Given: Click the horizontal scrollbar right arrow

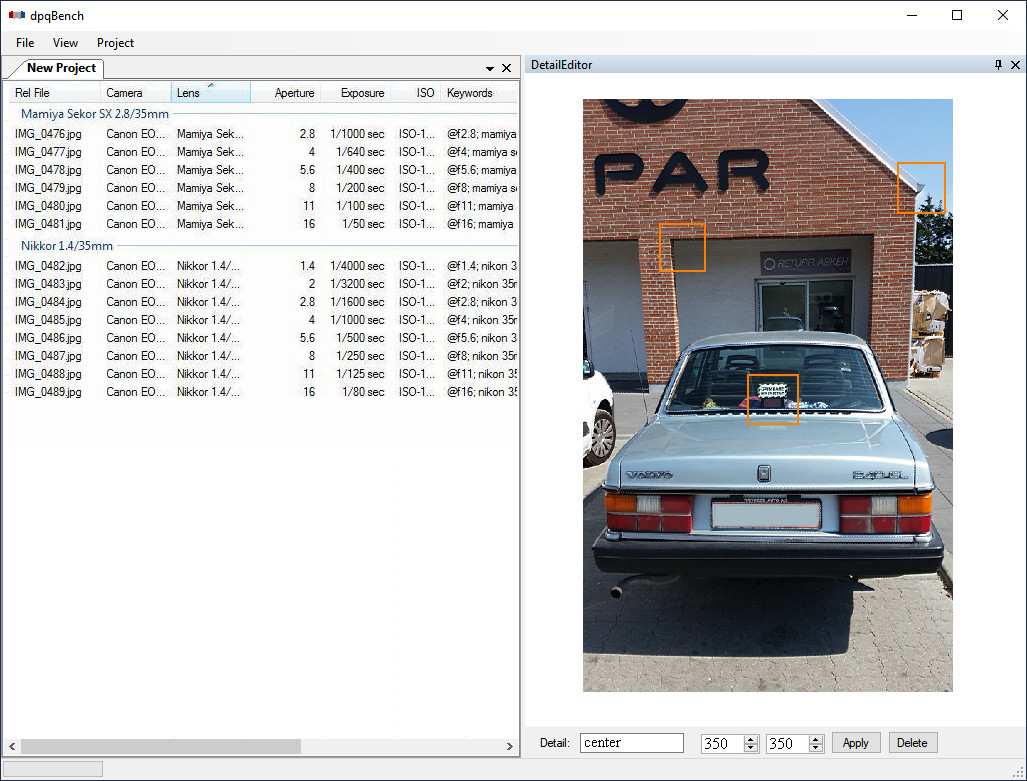Looking at the screenshot, I should [x=508, y=746].
